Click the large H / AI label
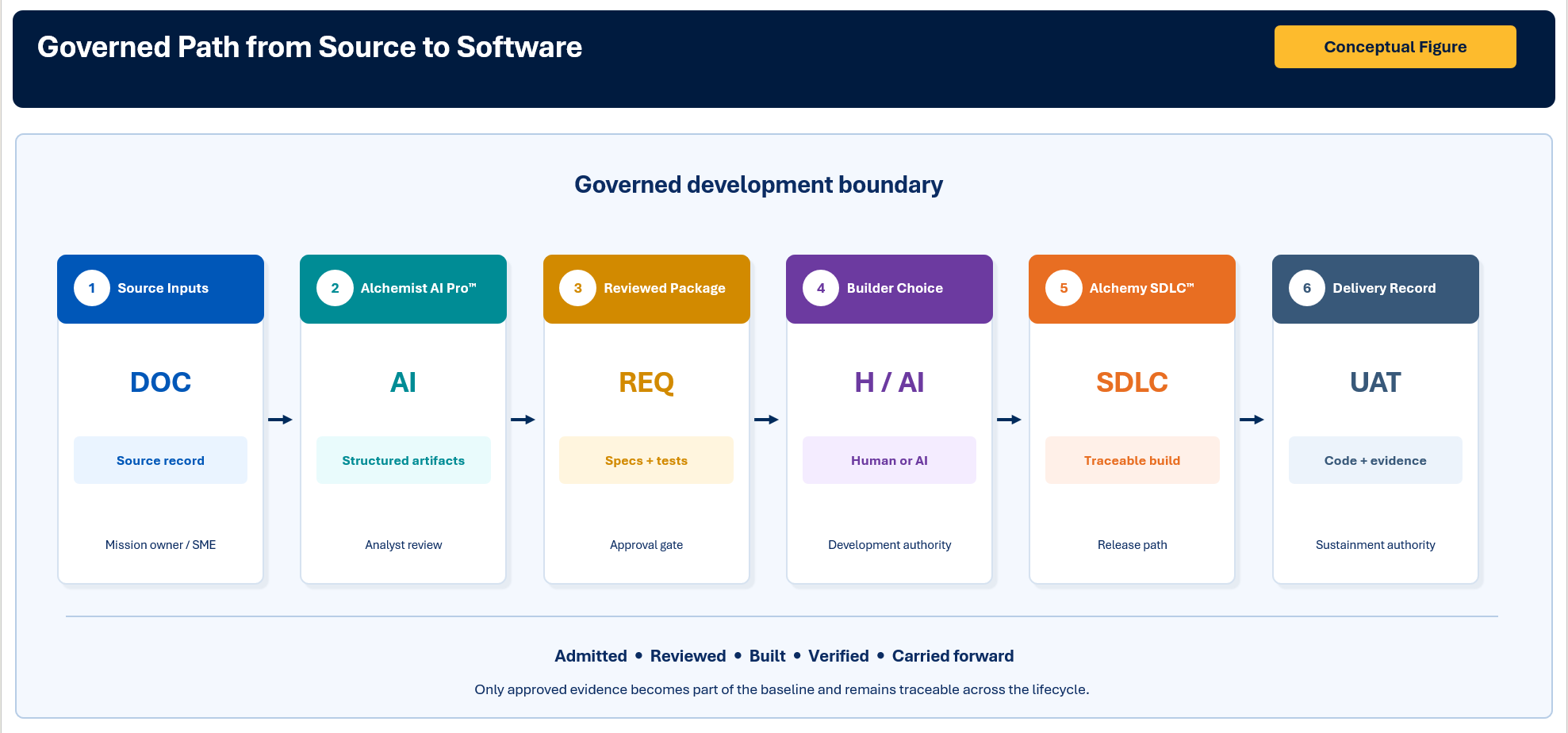 [x=889, y=382]
